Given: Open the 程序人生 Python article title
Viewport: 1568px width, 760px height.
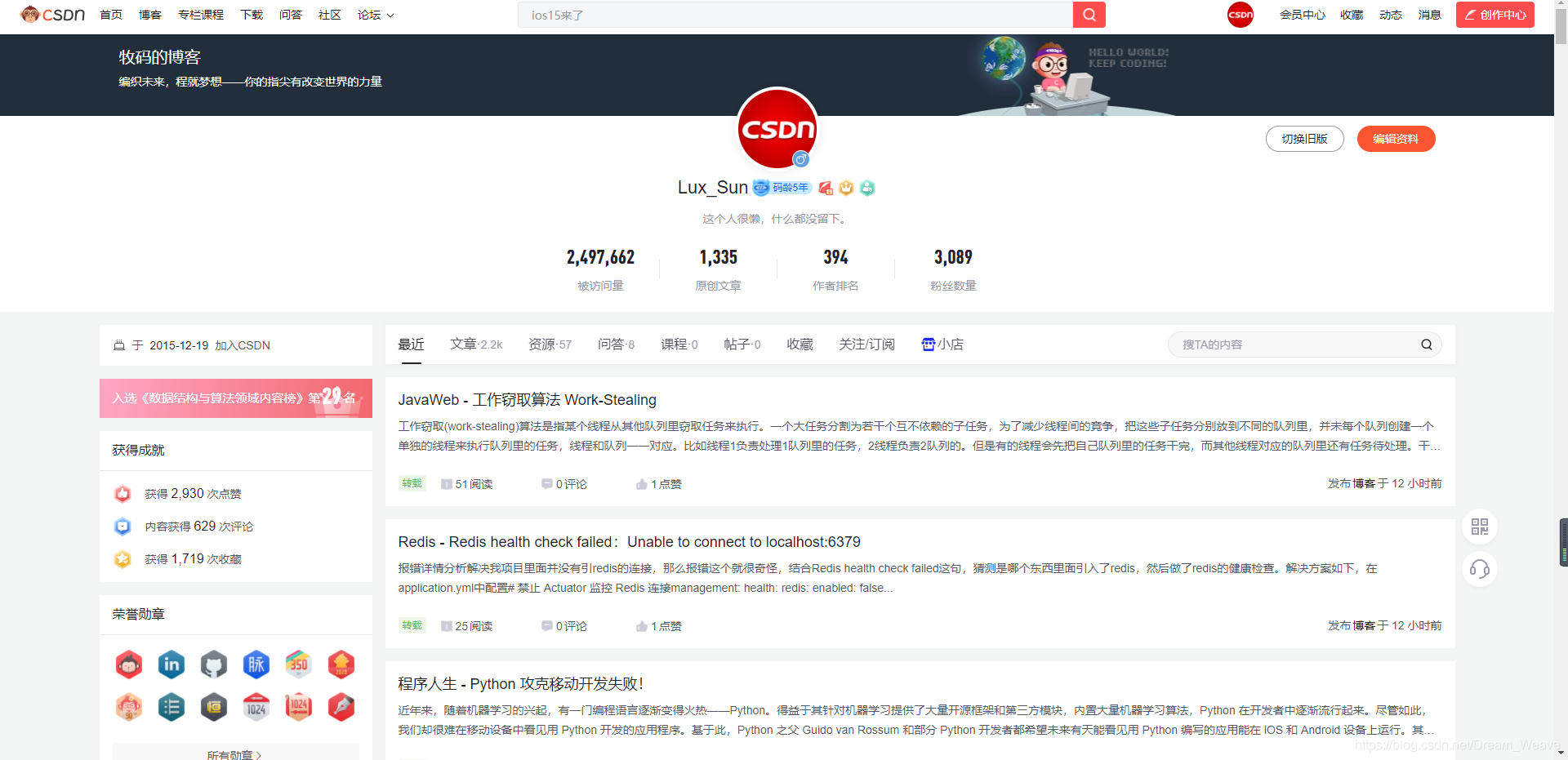Looking at the screenshot, I should [x=521, y=684].
